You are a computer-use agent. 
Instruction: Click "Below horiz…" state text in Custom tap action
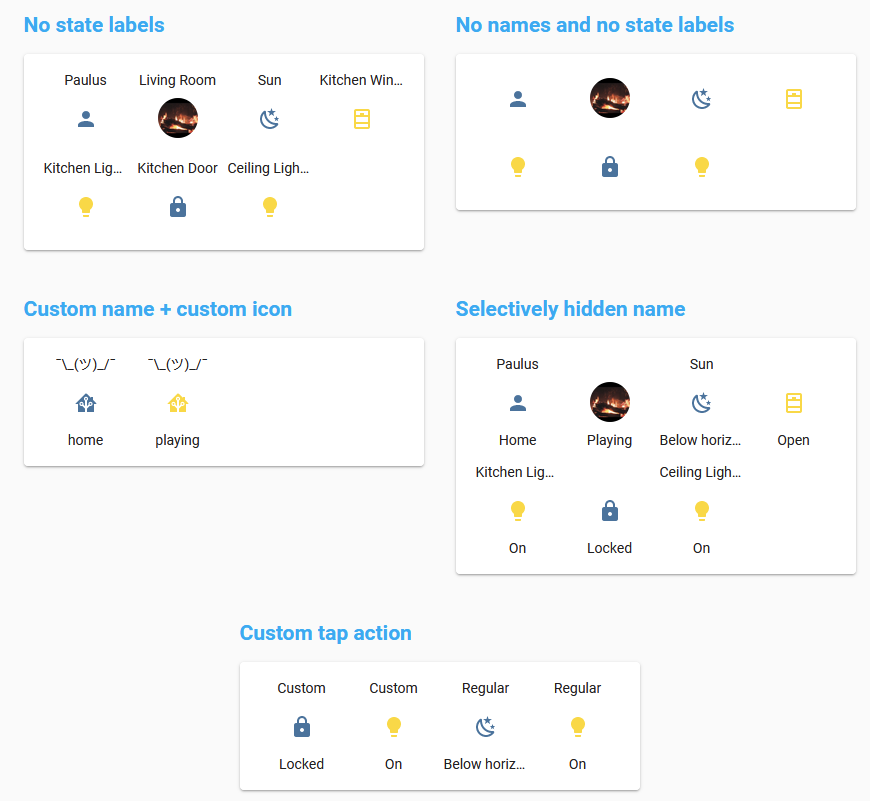485,764
